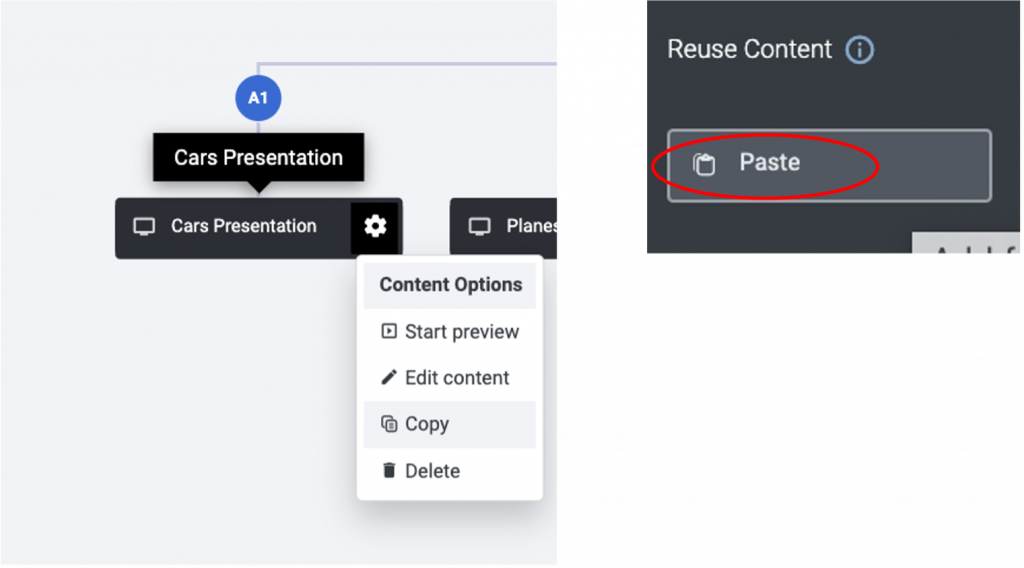The height and width of the screenshot is (568, 1024).
Task: Click the Reuse Content info icon
Action: pyautogui.click(x=859, y=50)
